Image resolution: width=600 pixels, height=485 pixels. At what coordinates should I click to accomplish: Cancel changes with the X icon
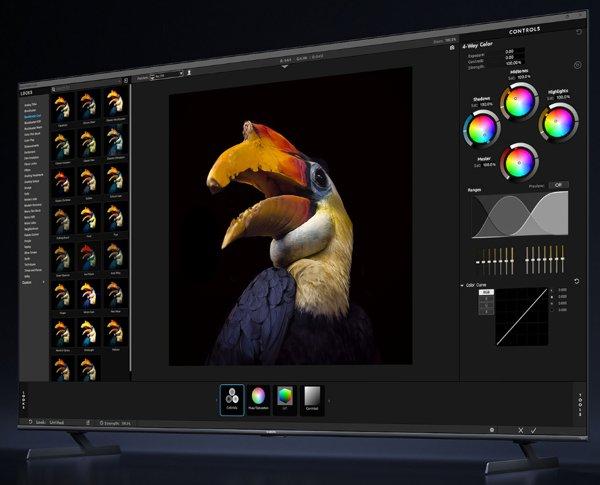520,430
